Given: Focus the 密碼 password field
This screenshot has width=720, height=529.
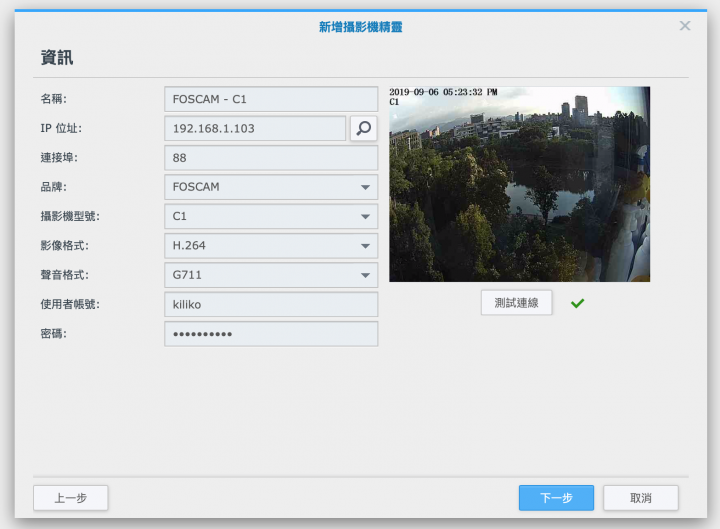Looking at the screenshot, I should click(x=271, y=334).
